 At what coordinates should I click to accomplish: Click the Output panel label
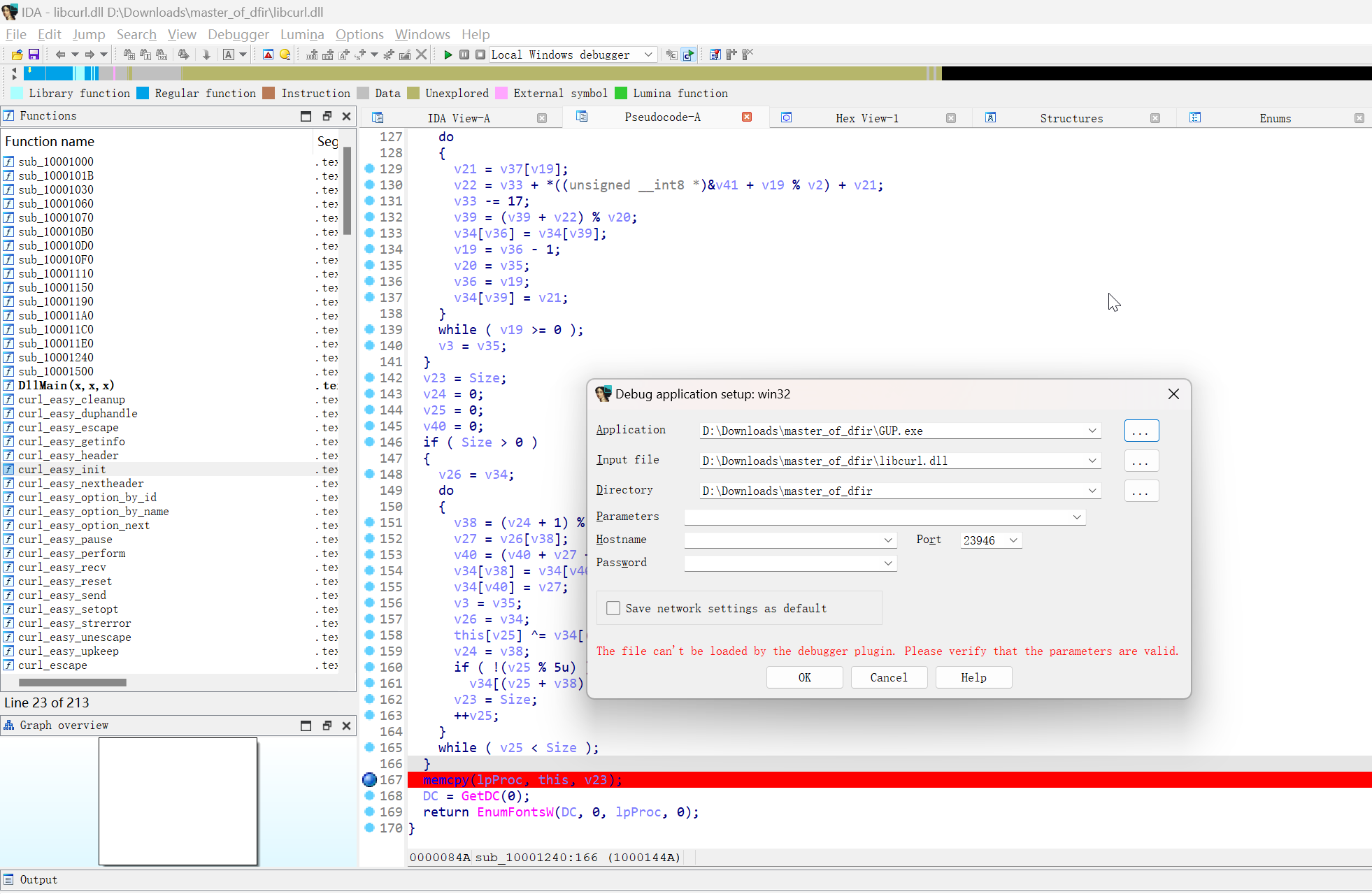coord(38,879)
